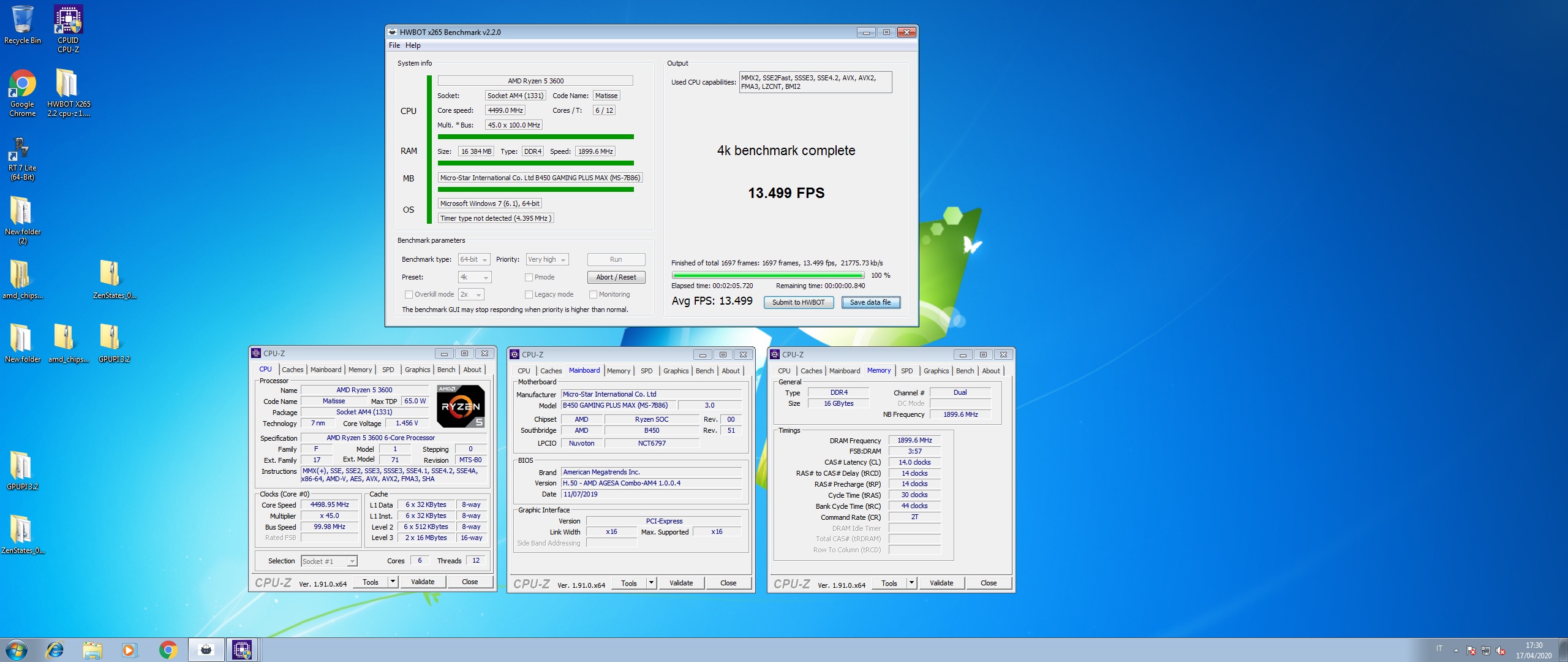Click the network tray icon
Screen dimensions: 1568x662
pos(1486,650)
